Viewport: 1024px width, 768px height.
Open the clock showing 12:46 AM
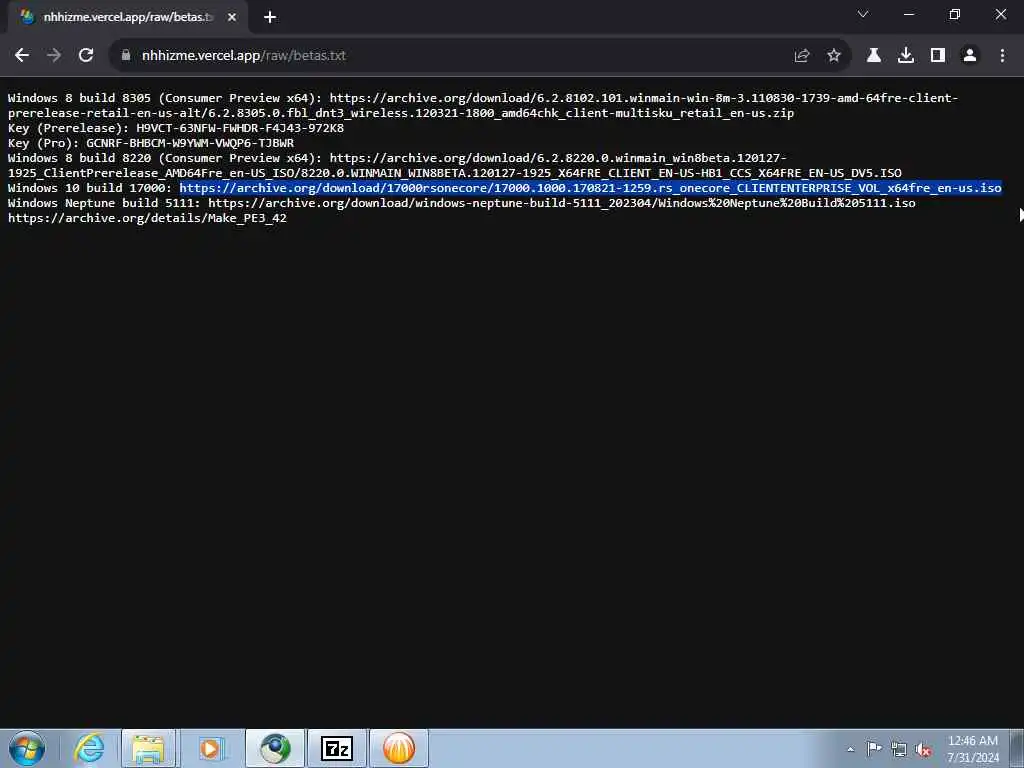pos(972,749)
